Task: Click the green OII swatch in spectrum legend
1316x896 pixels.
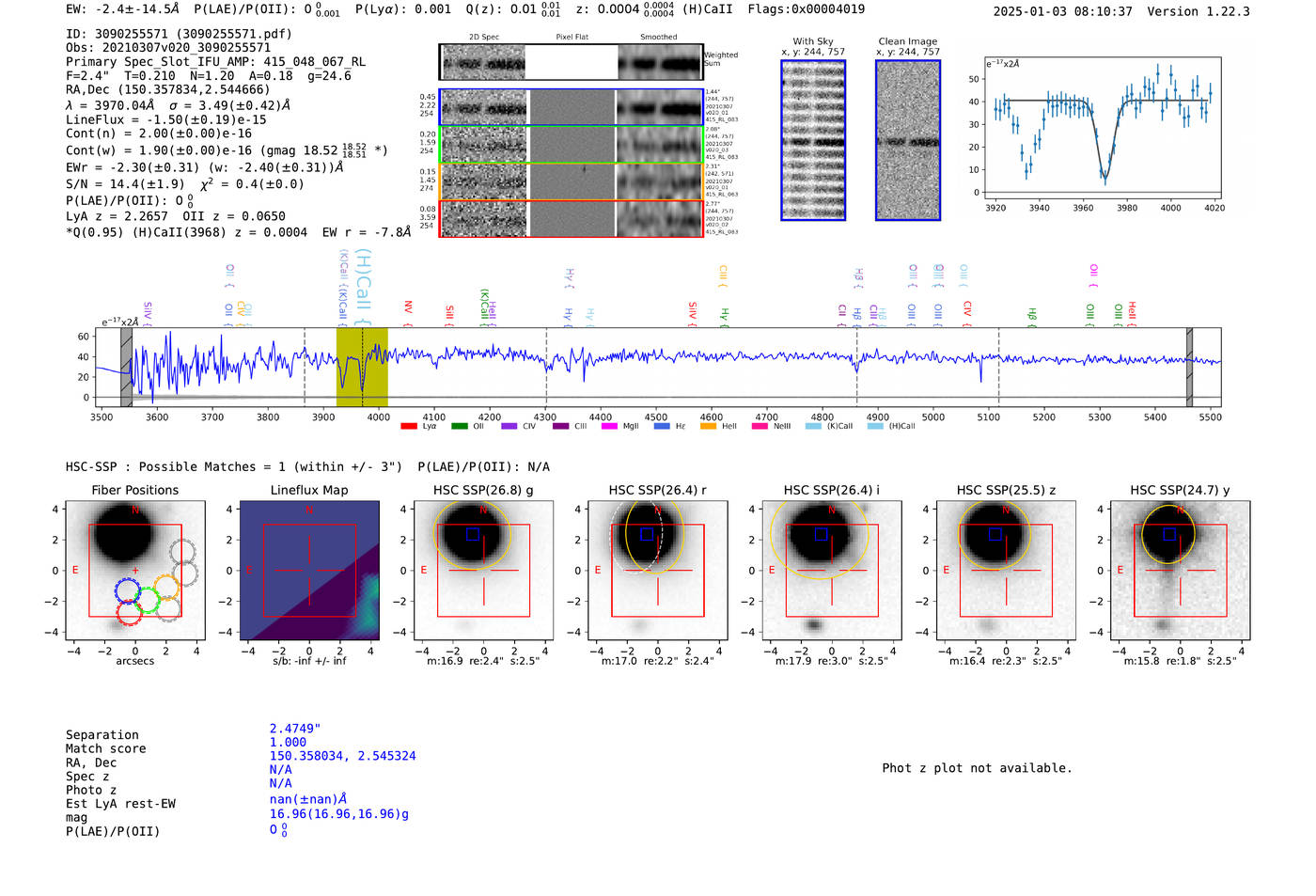Action: pyautogui.click(x=459, y=426)
